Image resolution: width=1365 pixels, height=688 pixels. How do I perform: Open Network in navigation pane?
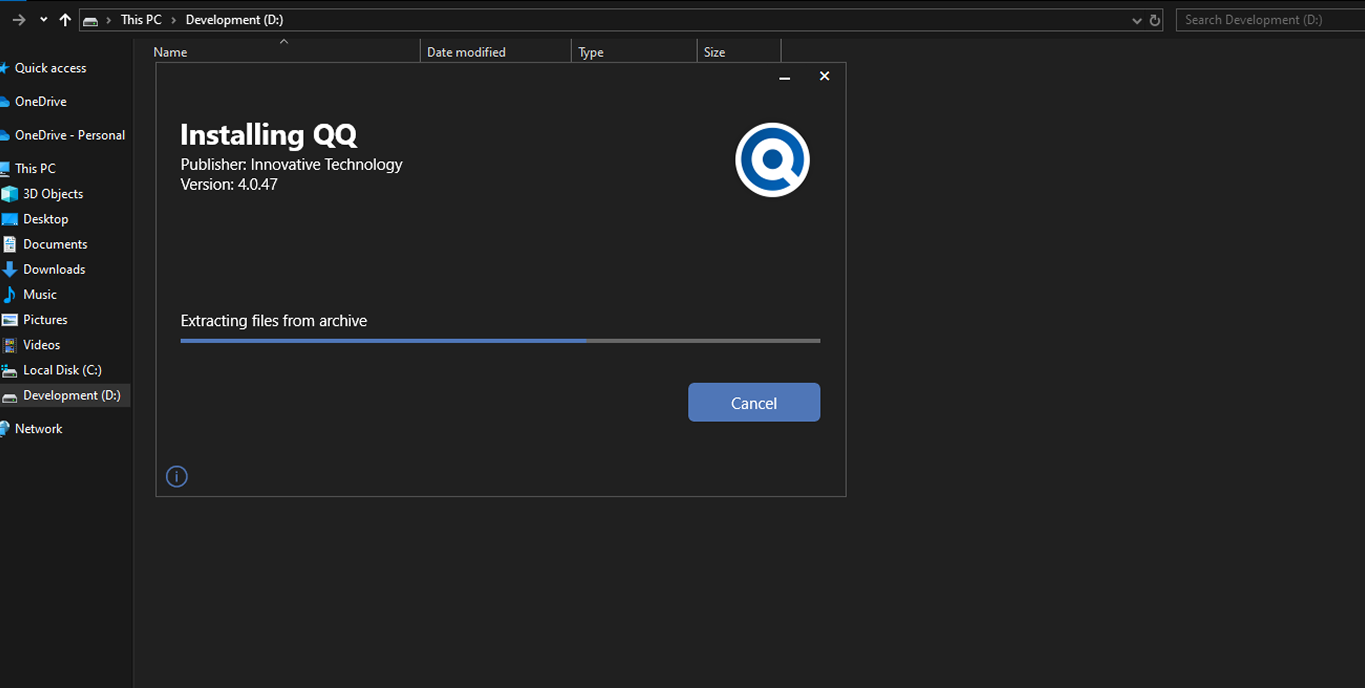(38, 428)
